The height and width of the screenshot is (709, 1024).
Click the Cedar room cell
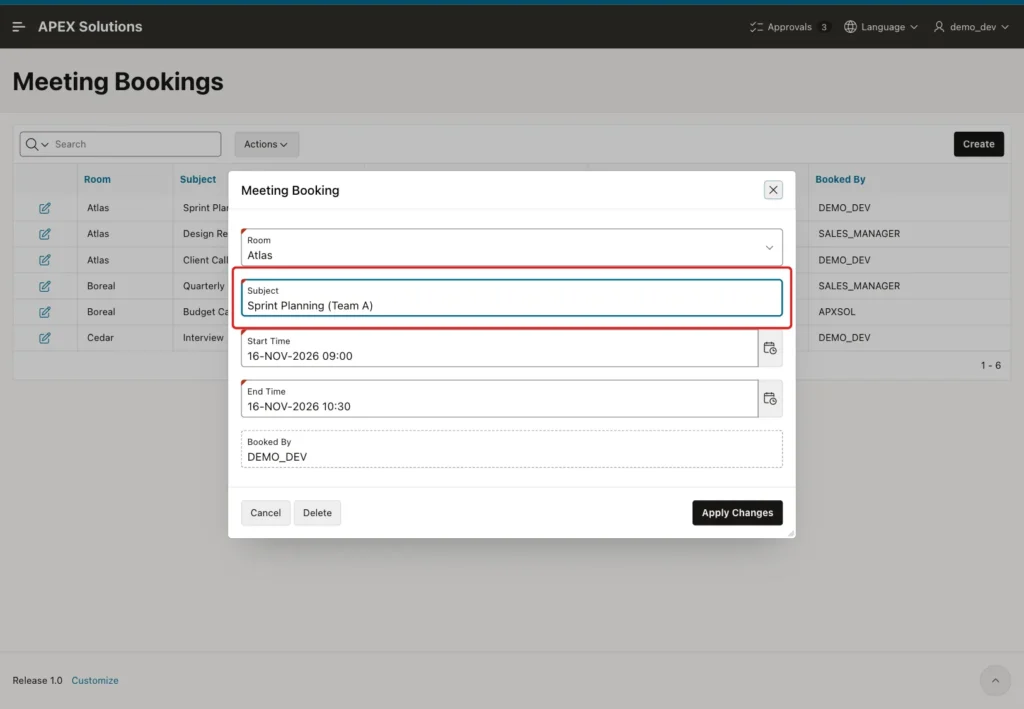coord(101,338)
